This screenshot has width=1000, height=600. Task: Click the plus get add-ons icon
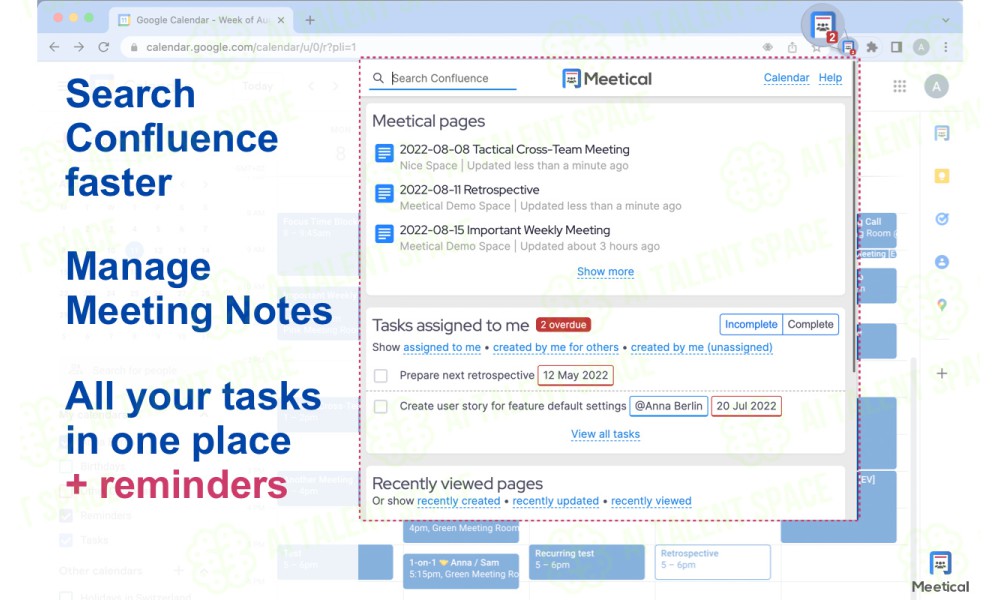[x=941, y=374]
